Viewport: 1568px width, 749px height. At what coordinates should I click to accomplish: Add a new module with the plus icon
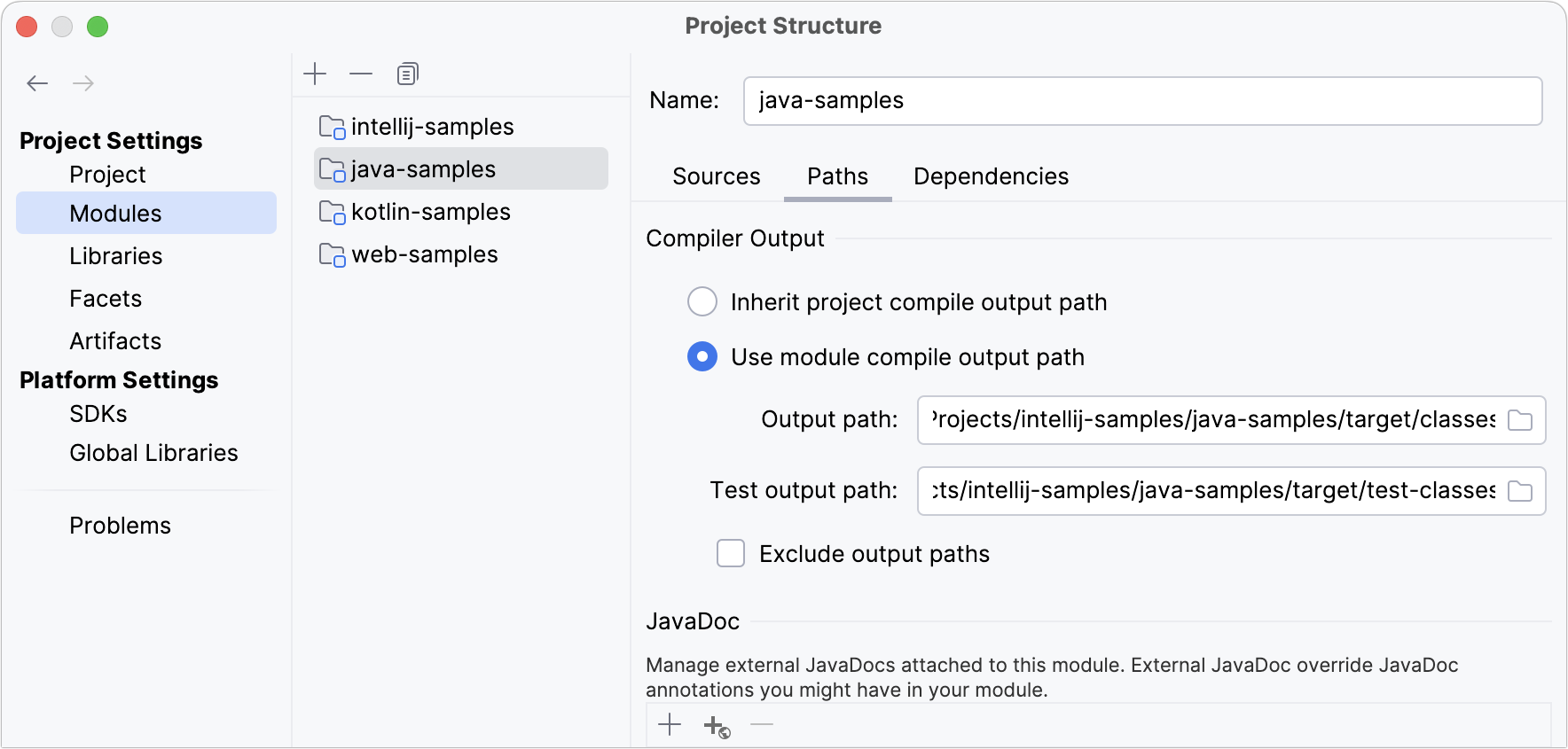point(315,74)
